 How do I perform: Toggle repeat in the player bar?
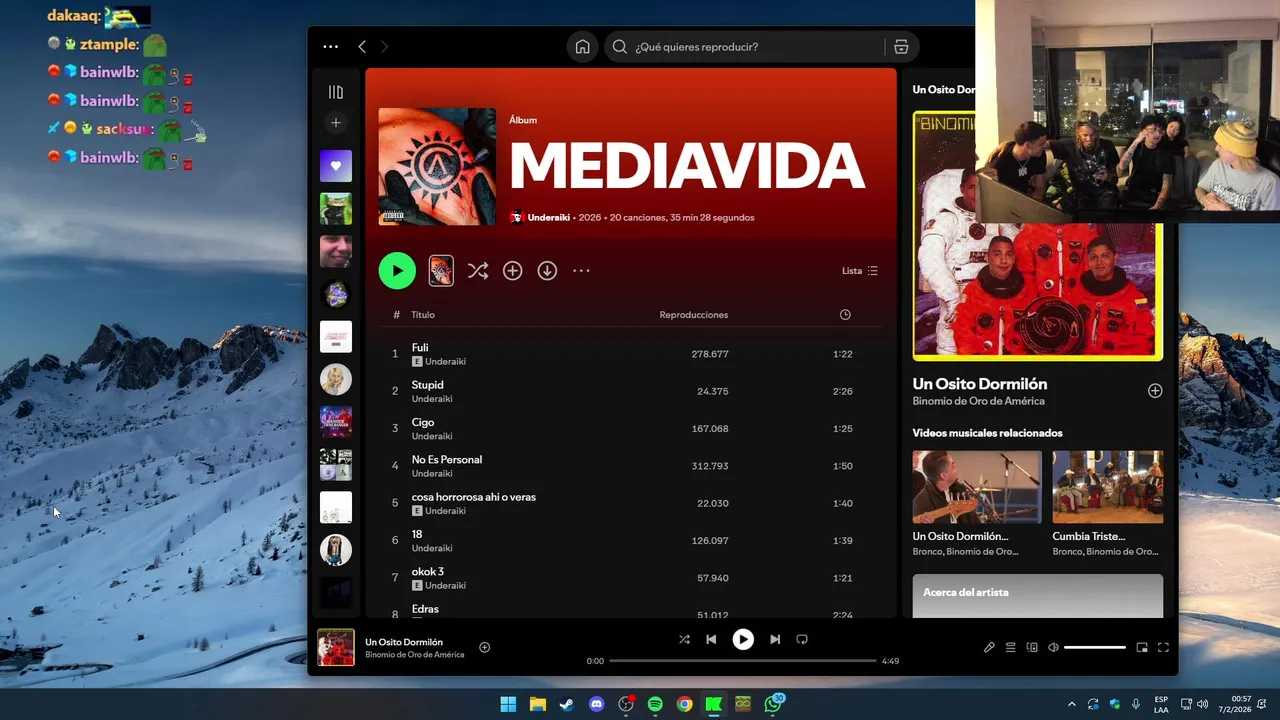[x=802, y=639]
